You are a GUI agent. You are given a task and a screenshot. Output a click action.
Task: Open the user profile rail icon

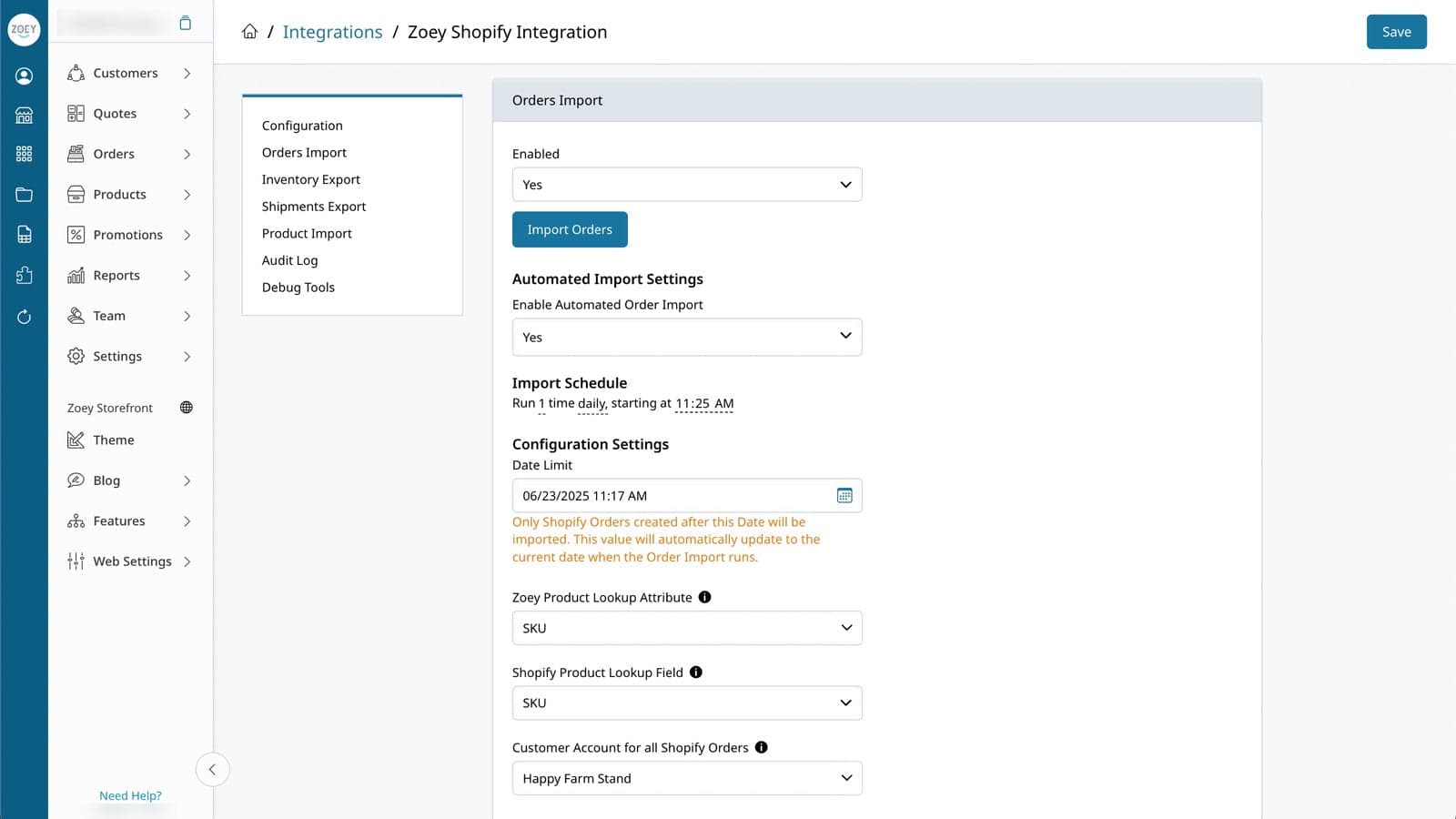pos(24,76)
